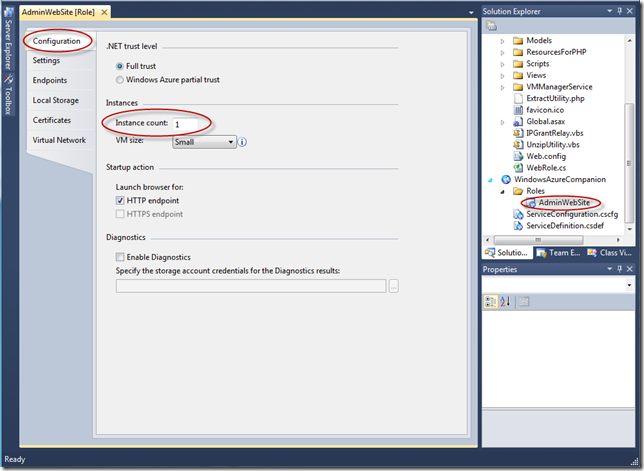Close the AdminWebSite [Role] tab
Screen dimensions: 644x471
(104, 12)
